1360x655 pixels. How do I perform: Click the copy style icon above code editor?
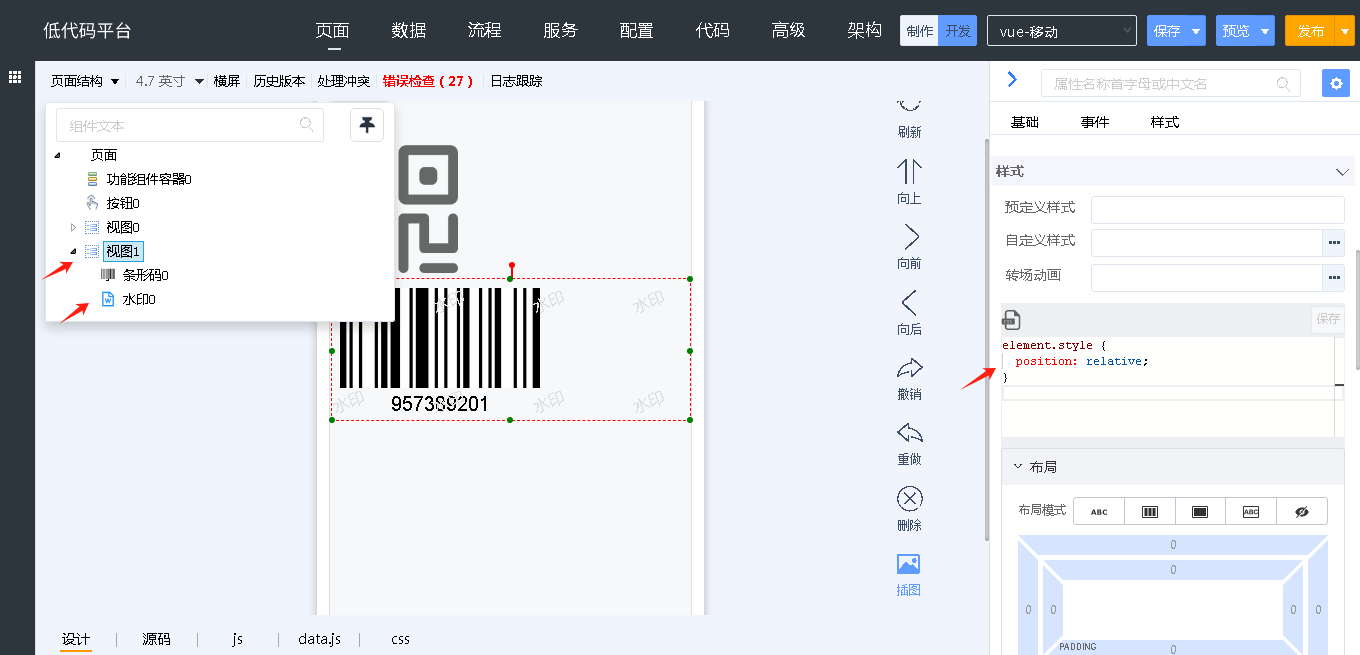pyautogui.click(x=1011, y=320)
